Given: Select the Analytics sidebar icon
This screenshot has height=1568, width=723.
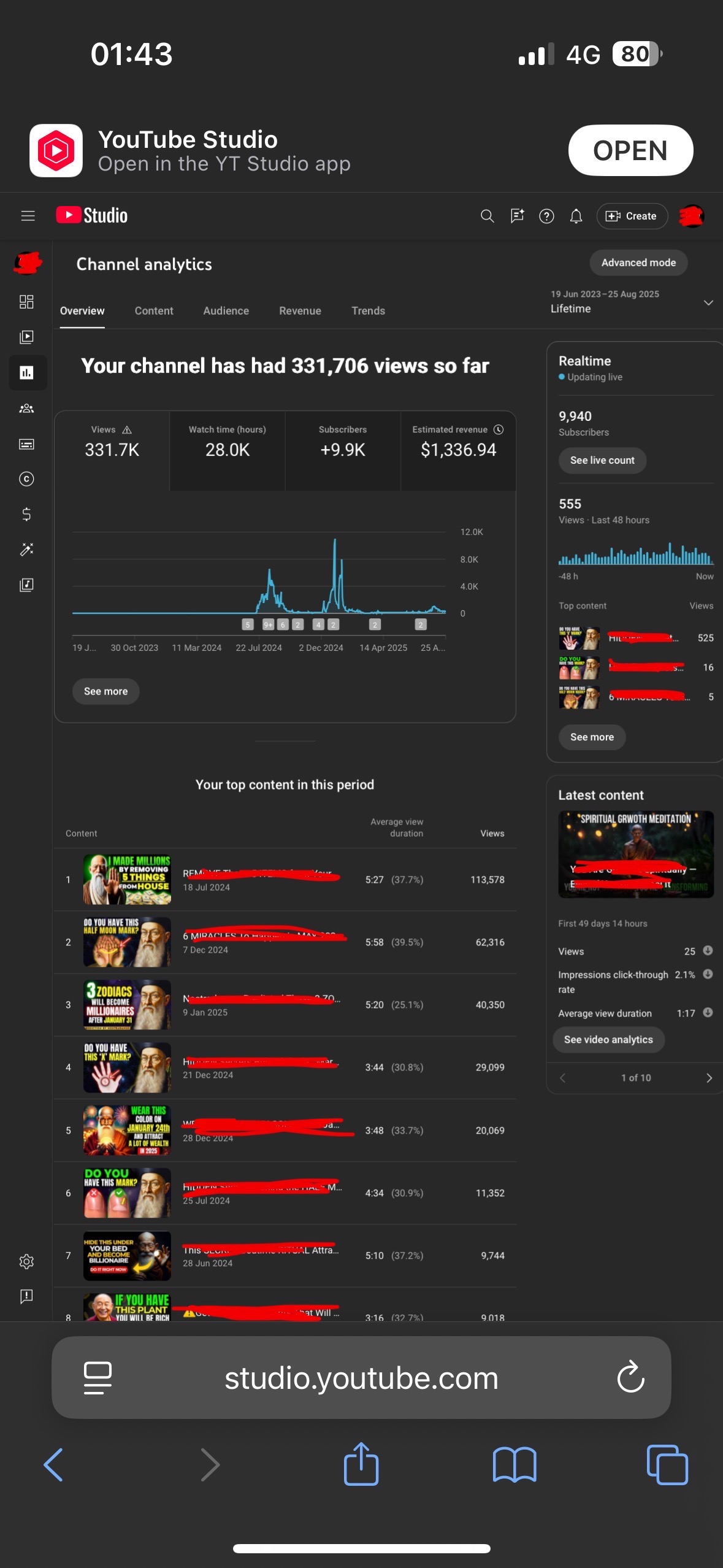Looking at the screenshot, I should tap(27, 372).
